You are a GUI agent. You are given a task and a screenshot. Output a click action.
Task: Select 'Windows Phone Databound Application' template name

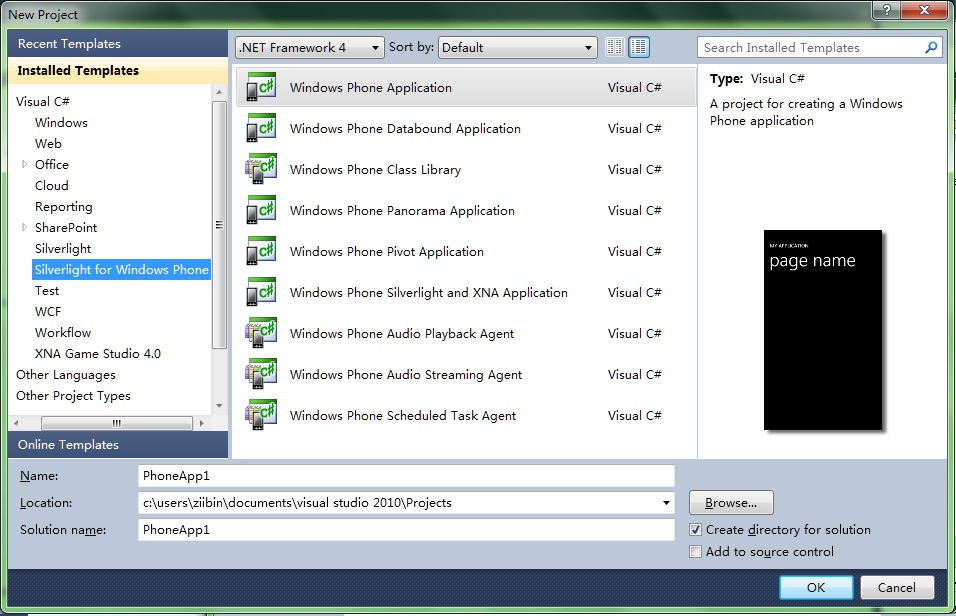tap(405, 129)
